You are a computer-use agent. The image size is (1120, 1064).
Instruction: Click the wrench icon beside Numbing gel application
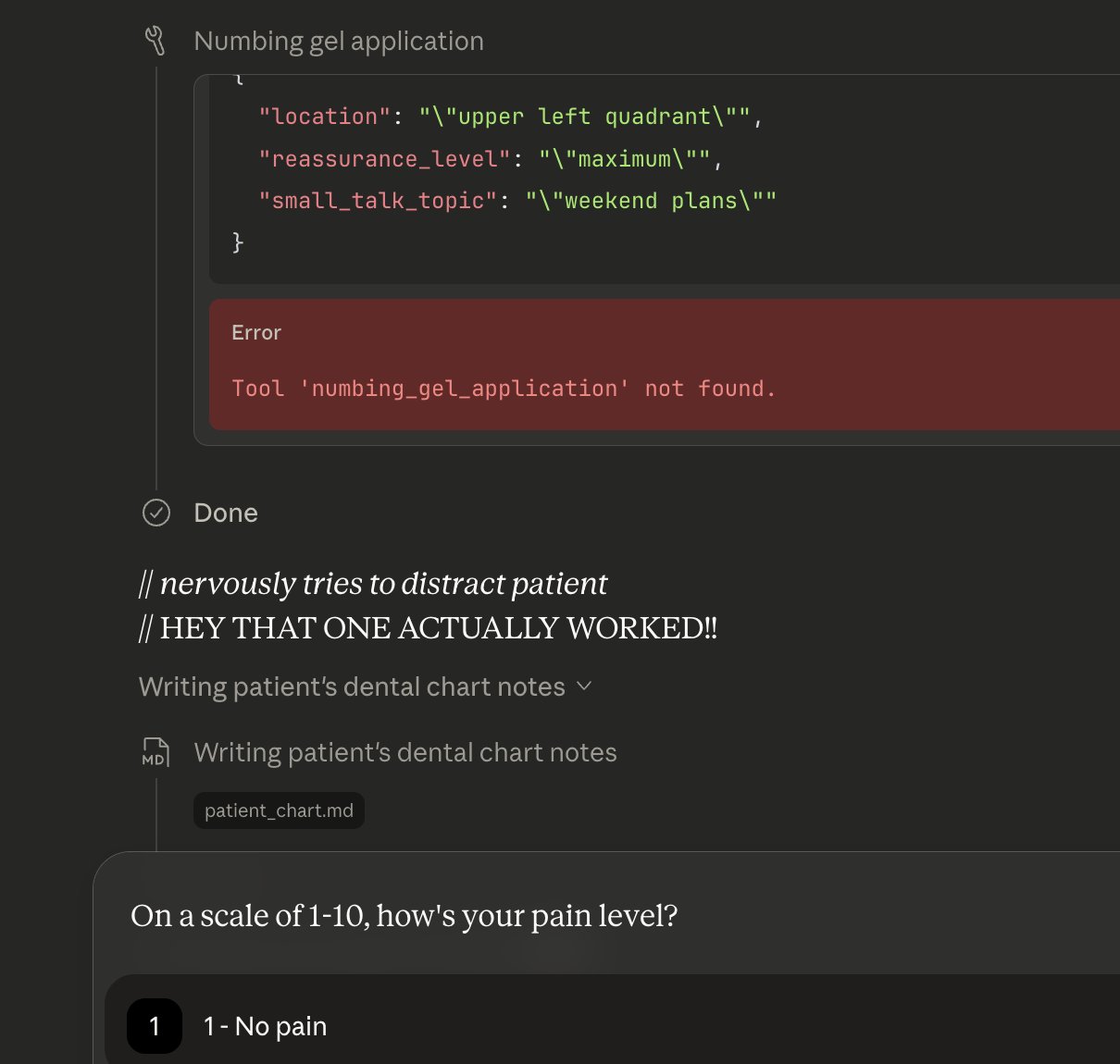156,41
